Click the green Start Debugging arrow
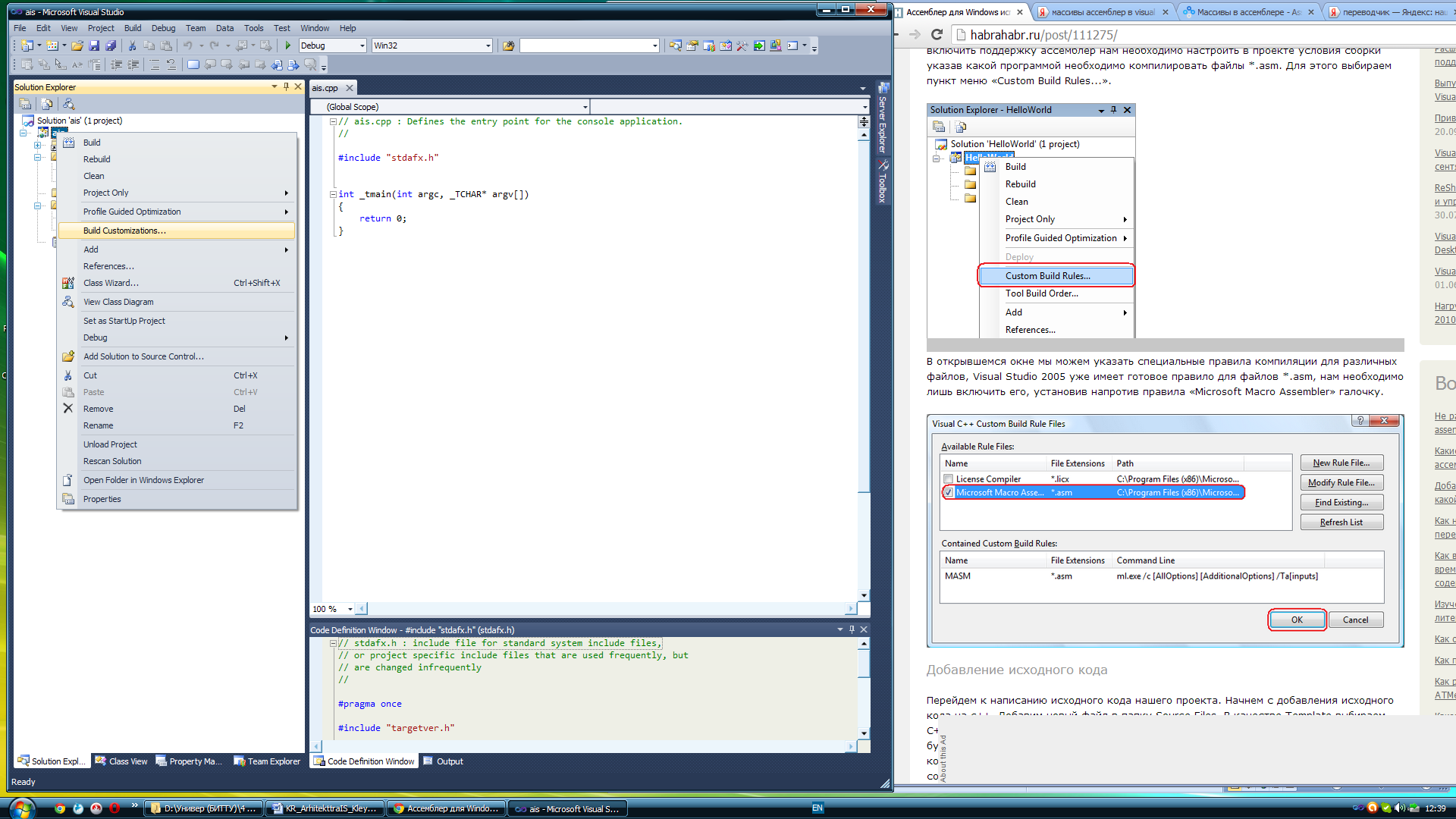 [x=288, y=45]
